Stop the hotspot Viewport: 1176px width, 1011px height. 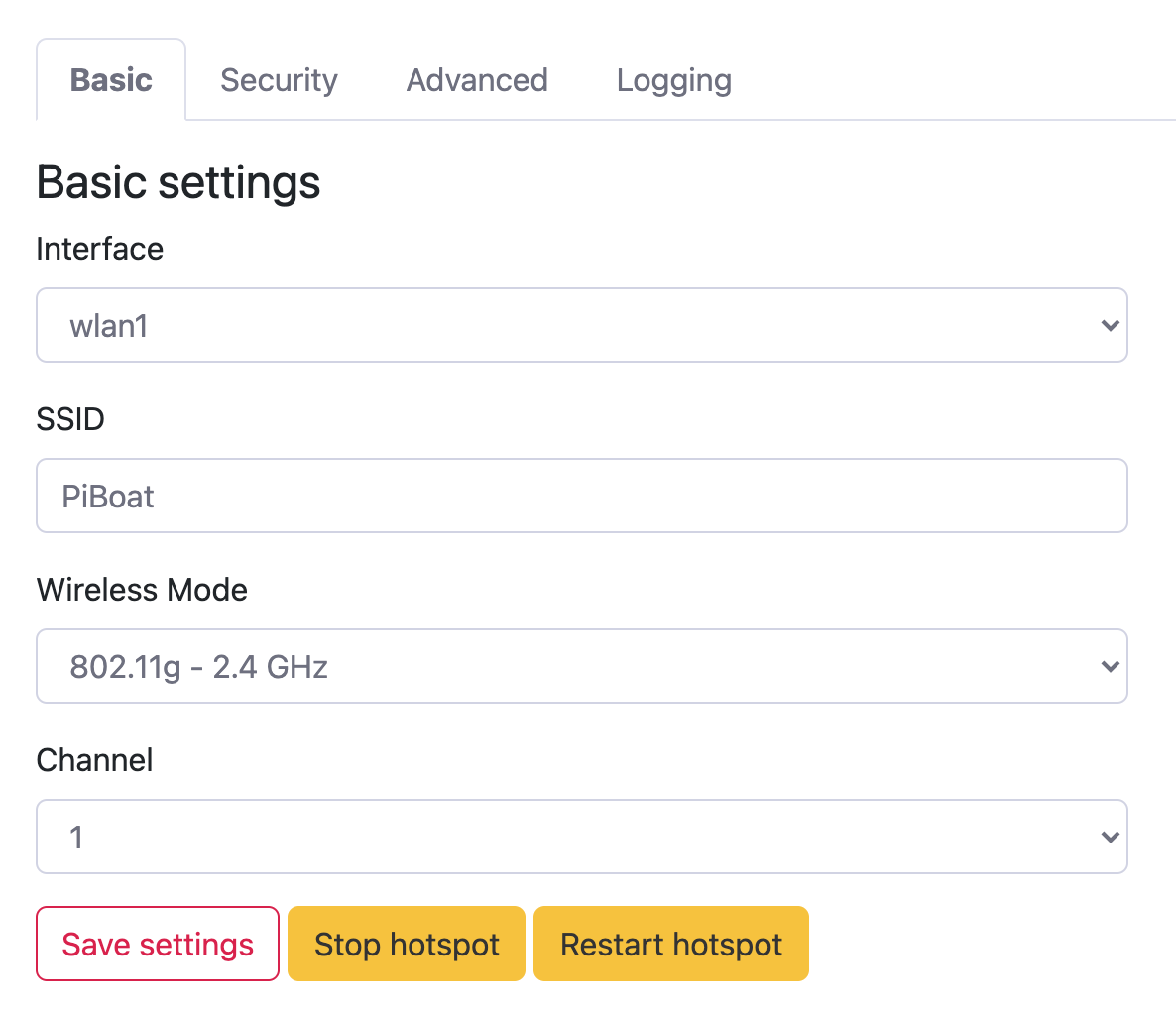pos(407,944)
